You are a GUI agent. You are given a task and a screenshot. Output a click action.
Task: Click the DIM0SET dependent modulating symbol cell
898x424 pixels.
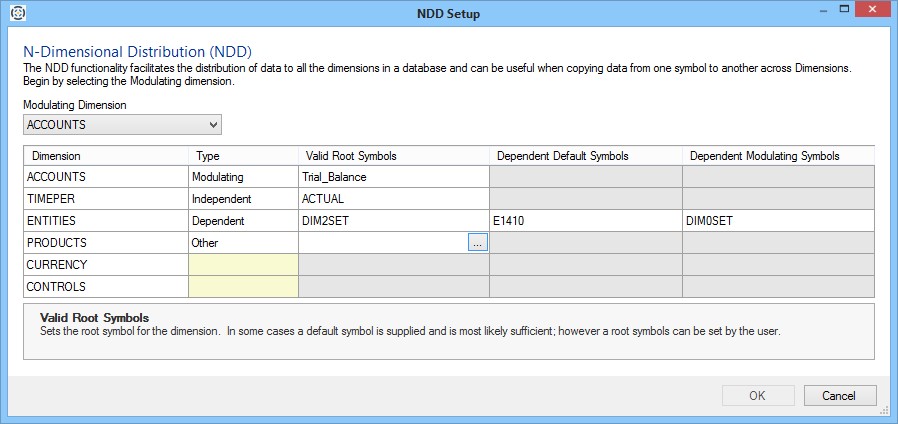tap(778, 221)
